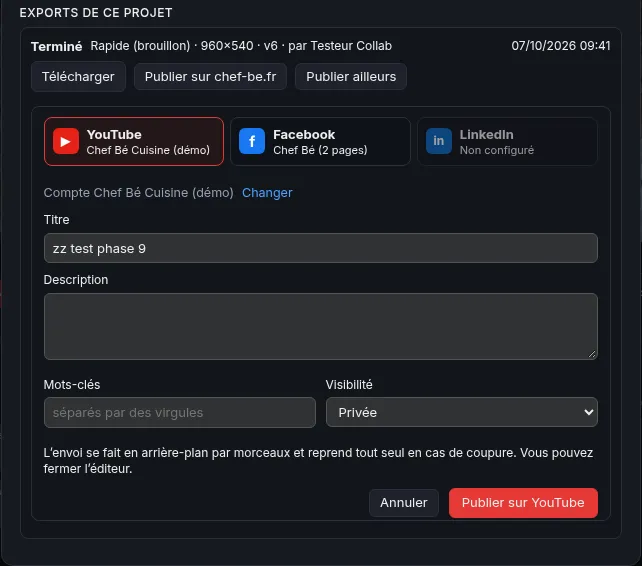Viewport: 642px width, 566px height.
Task: Click the EXPORTS DE CE PROJET heading
Action: (x=96, y=13)
